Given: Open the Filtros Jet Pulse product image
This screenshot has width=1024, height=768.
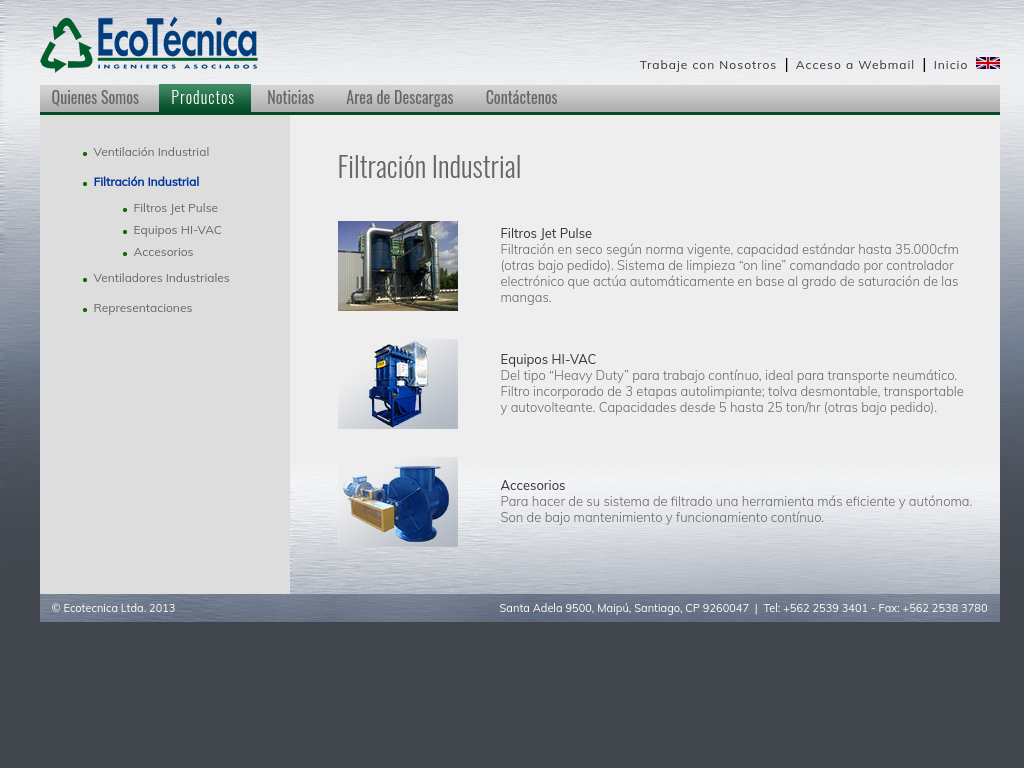Looking at the screenshot, I should pyautogui.click(x=398, y=266).
